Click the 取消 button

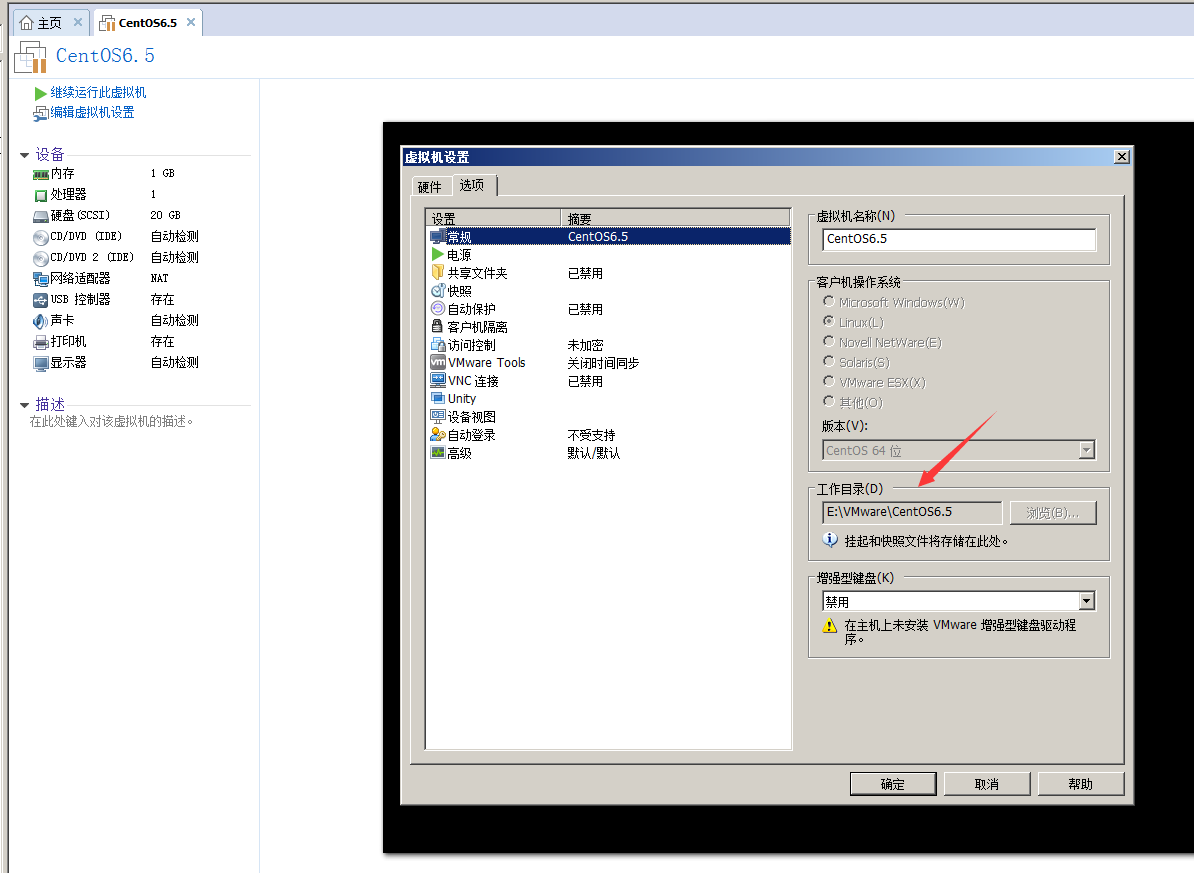[x=987, y=784]
